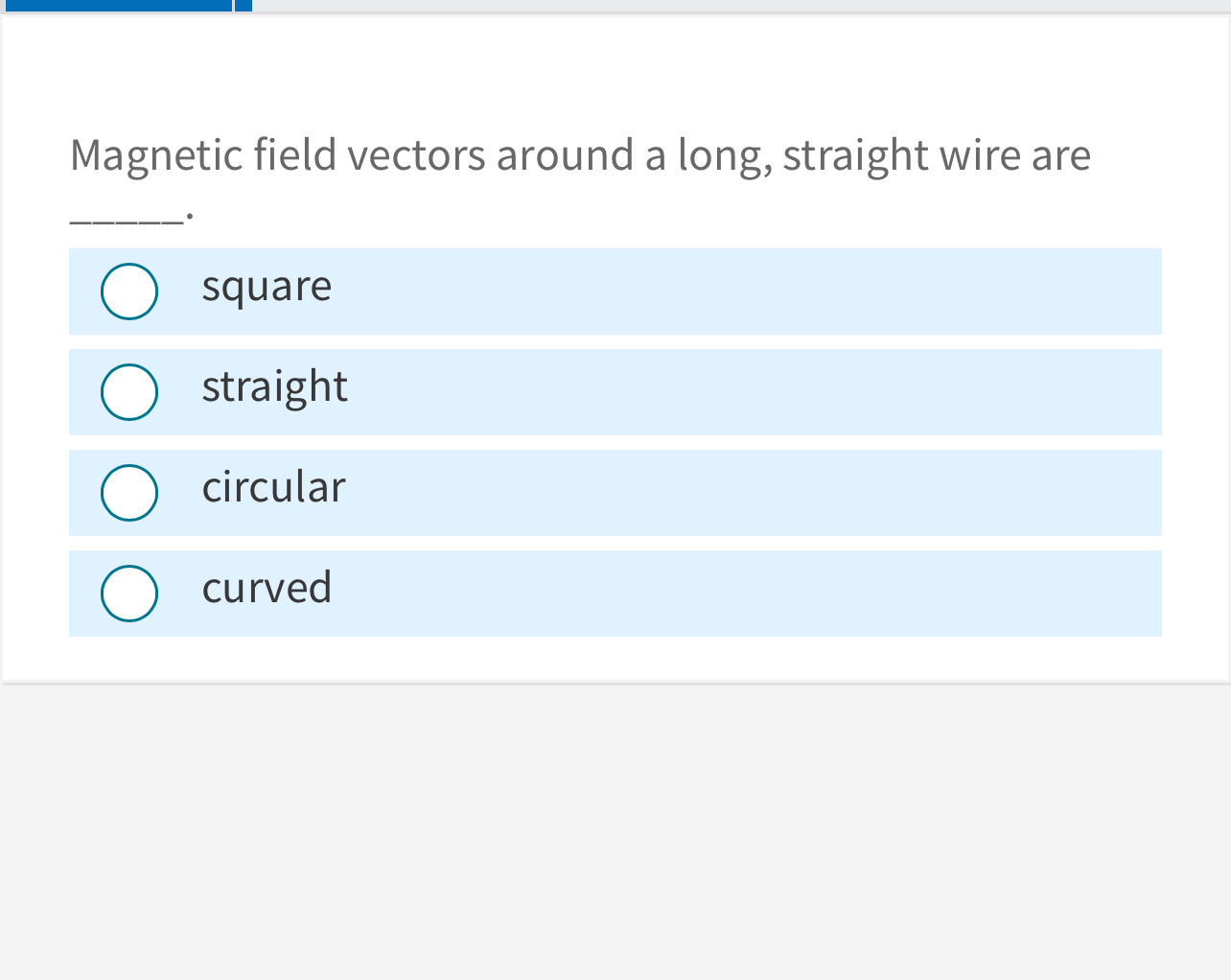Select the "square" radio button

tap(129, 292)
